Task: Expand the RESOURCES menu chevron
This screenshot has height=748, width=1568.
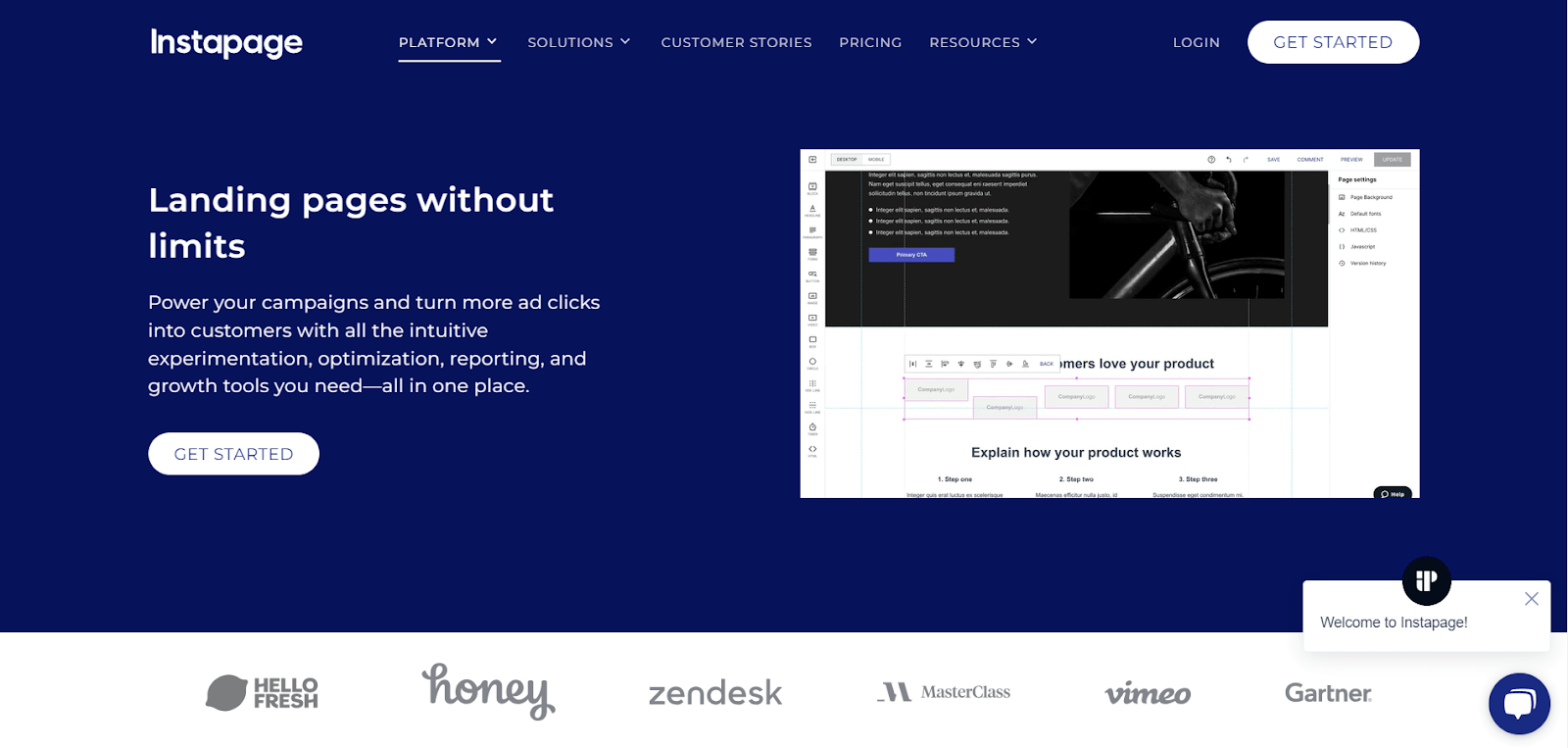Action: (x=1032, y=41)
